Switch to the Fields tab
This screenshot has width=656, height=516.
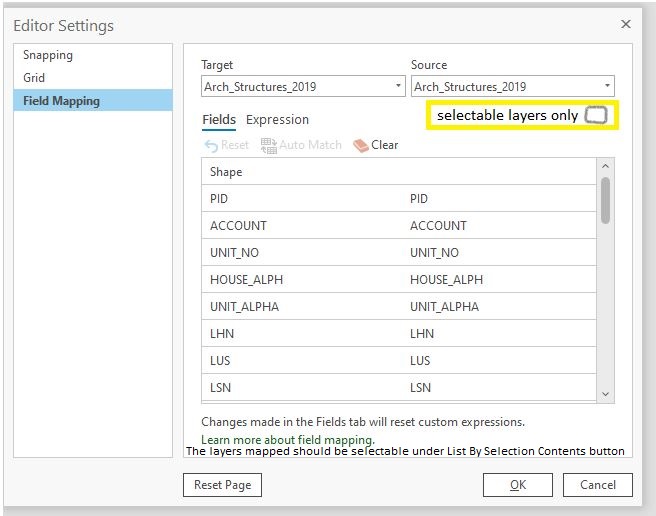[x=219, y=119]
